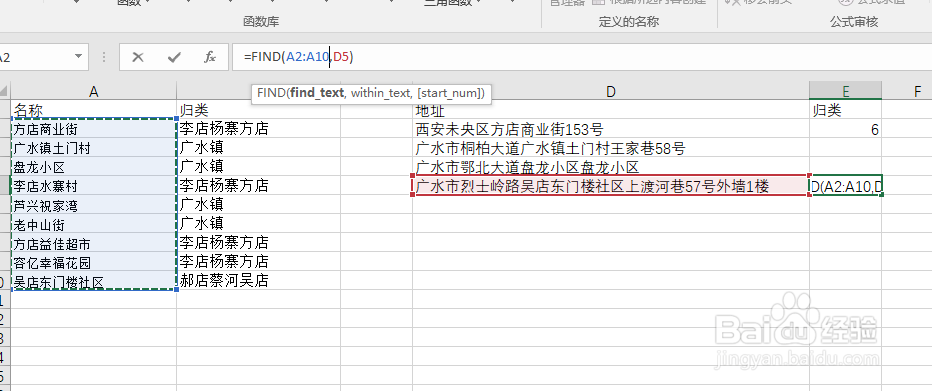Click the select-all corner triangle
Screen dimensions: 932x391
[5, 91]
